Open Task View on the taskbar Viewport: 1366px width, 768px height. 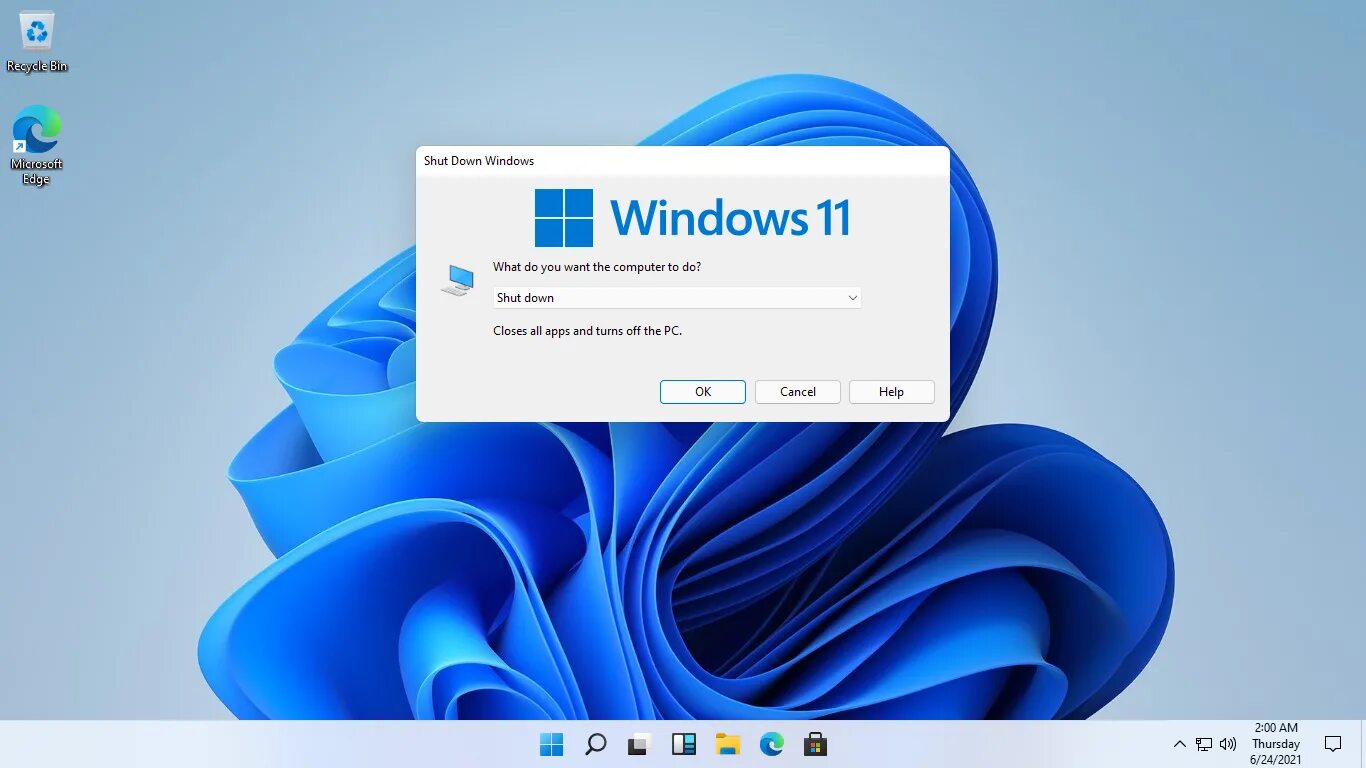(x=639, y=744)
